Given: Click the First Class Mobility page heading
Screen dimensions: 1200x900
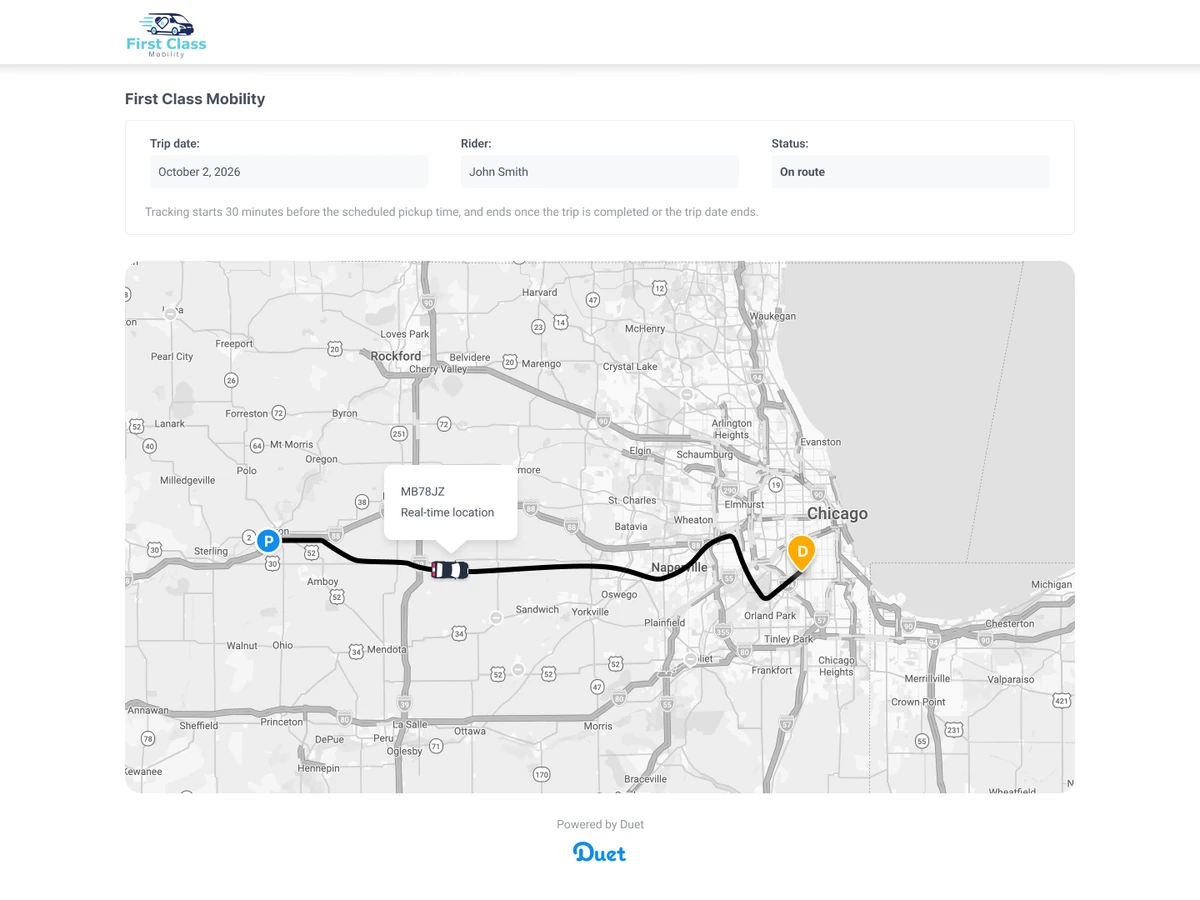Looking at the screenshot, I should [195, 99].
